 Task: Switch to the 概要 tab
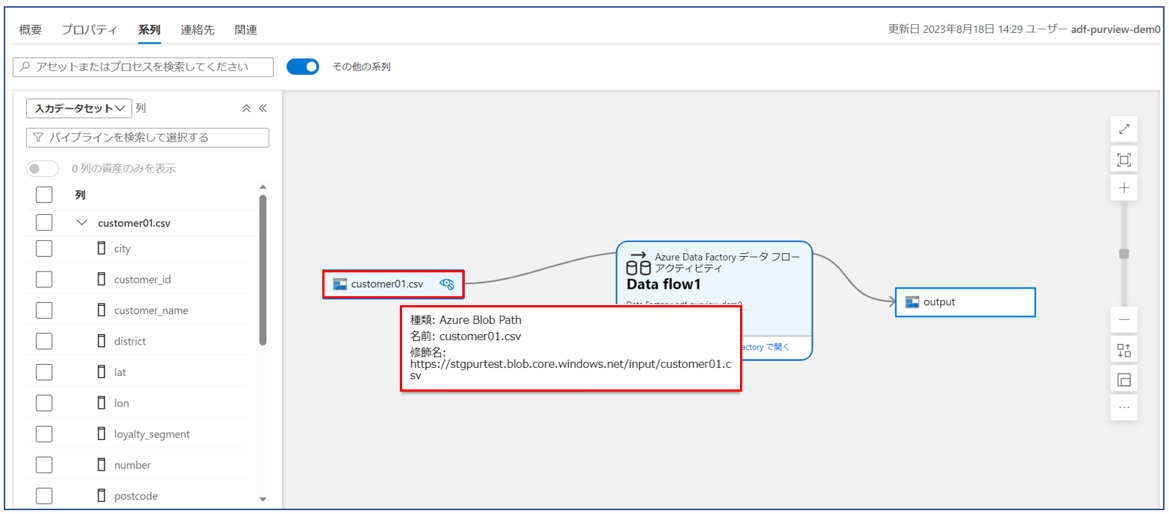click(31, 30)
